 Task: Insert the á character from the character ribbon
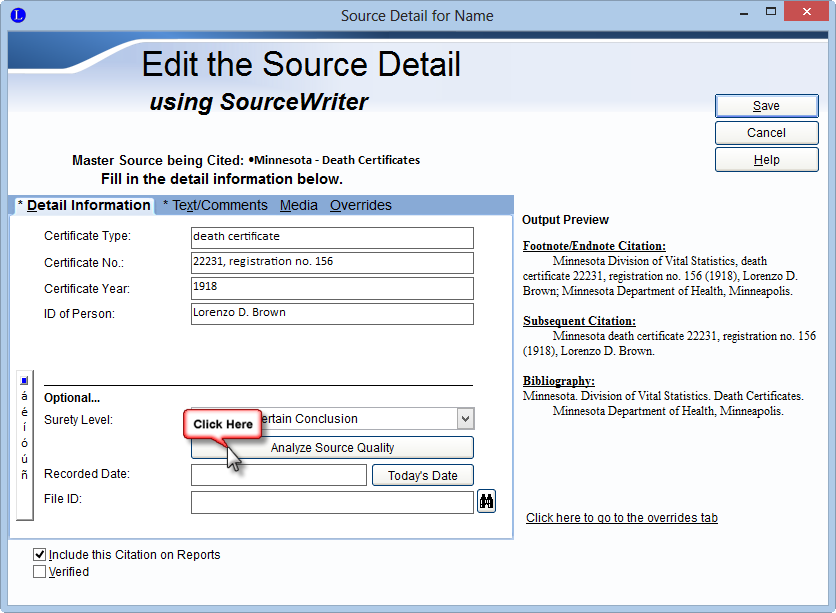pyautogui.click(x=24, y=396)
